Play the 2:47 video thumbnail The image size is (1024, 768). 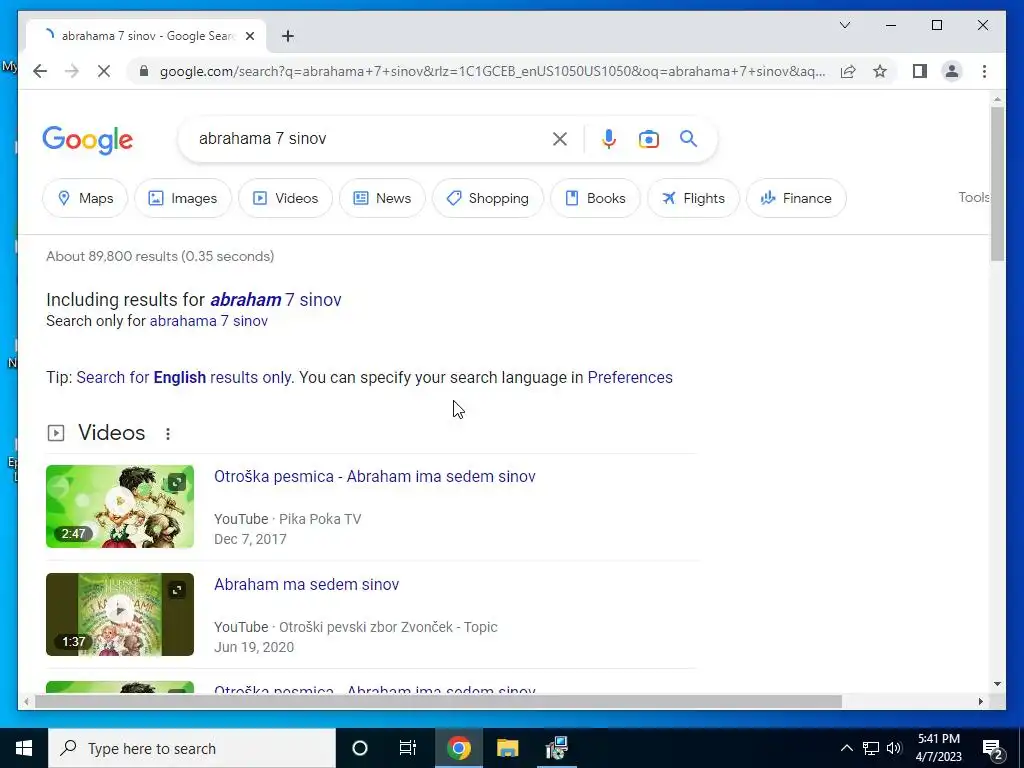120,506
